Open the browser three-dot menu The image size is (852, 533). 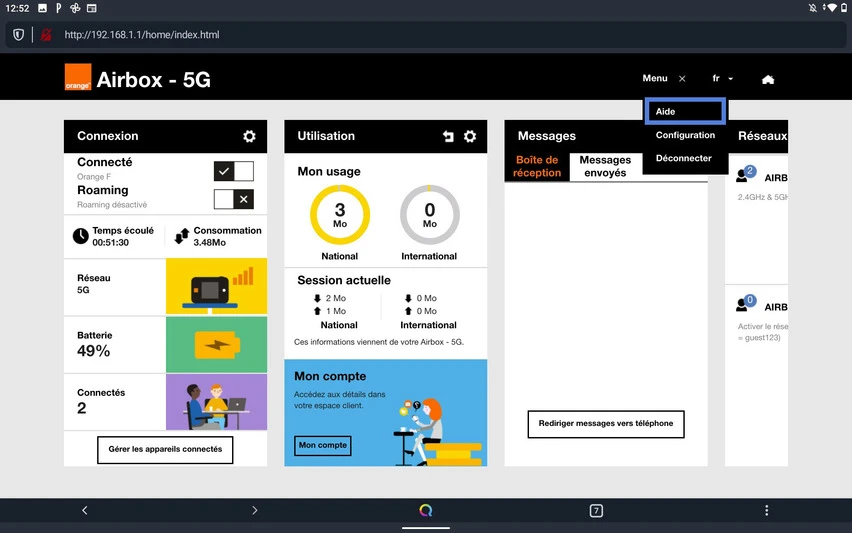[766, 510]
